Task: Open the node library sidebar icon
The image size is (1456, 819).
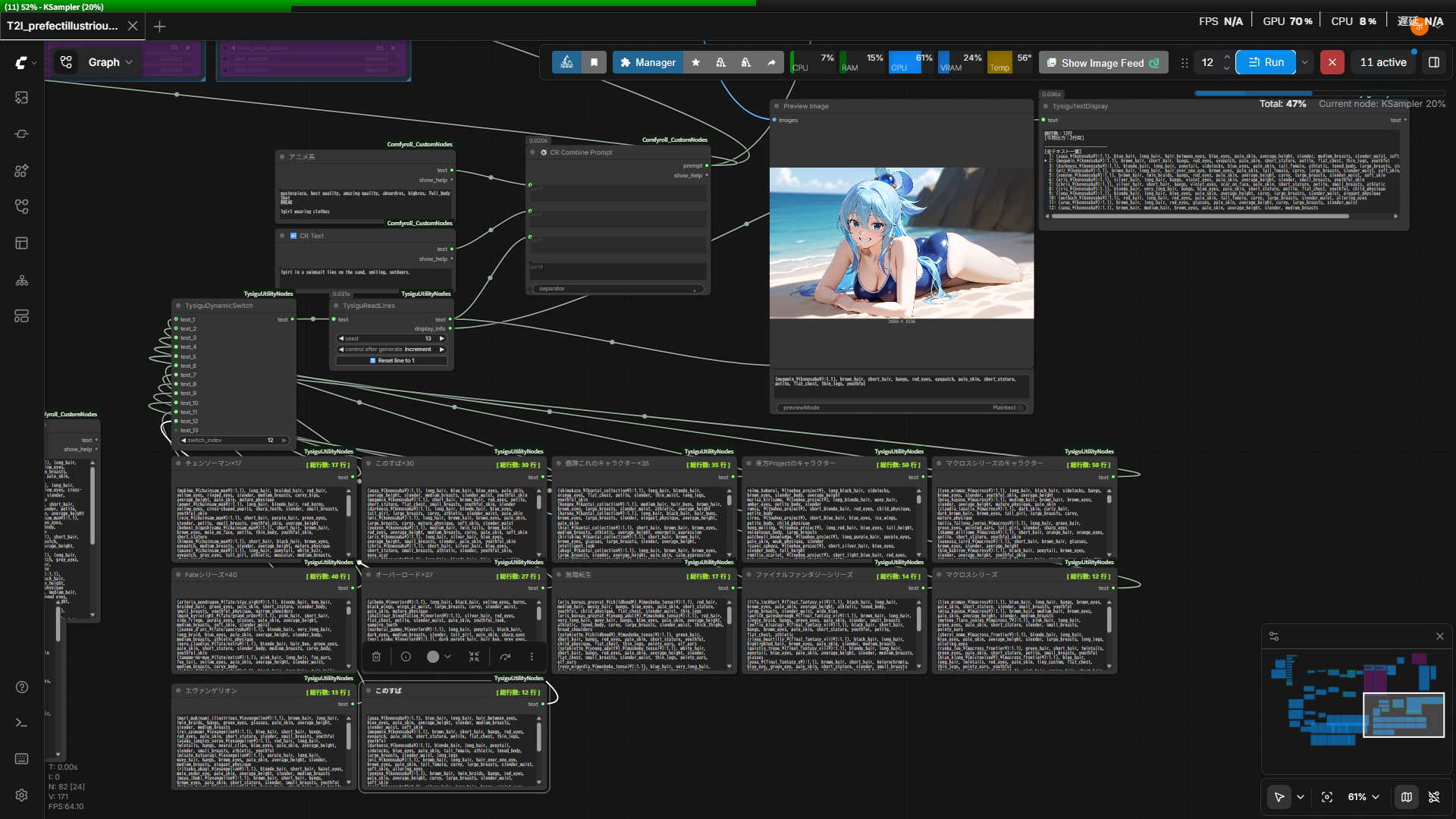Action: pyautogui.click(x=21, y=171)
